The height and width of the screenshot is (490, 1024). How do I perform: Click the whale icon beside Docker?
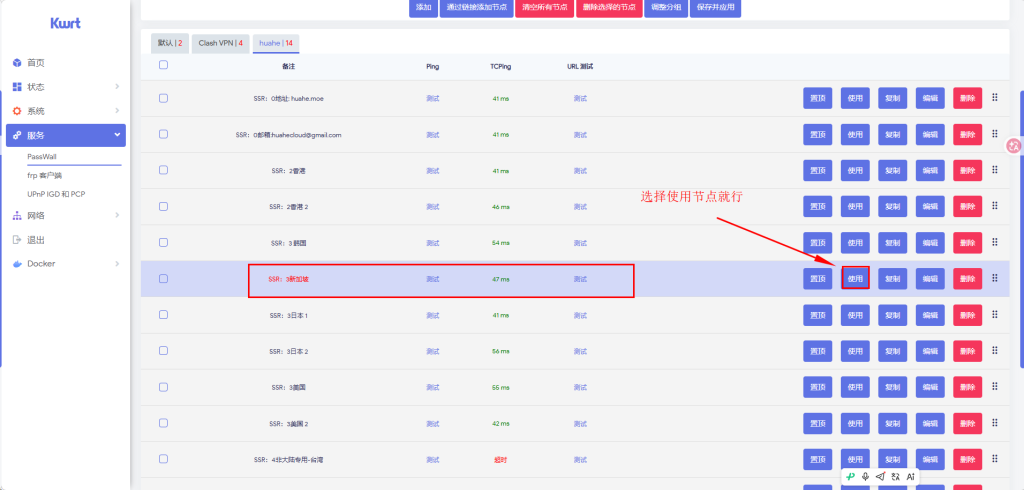17,264
